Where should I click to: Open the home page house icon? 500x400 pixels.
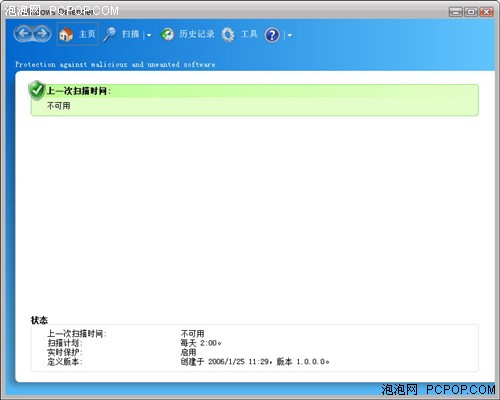[66, 34]
